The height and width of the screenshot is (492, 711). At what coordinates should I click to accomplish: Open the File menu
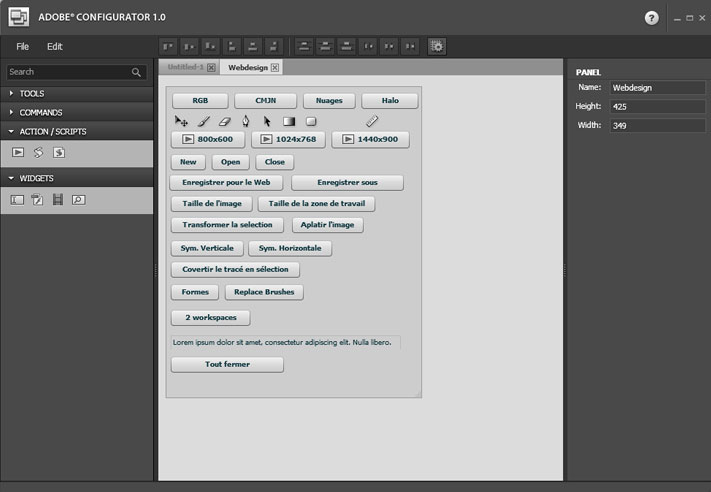[x=23, y=46]
